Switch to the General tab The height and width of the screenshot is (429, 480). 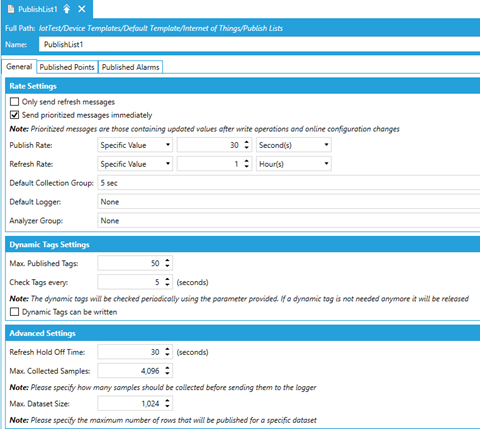pos(19,67)
